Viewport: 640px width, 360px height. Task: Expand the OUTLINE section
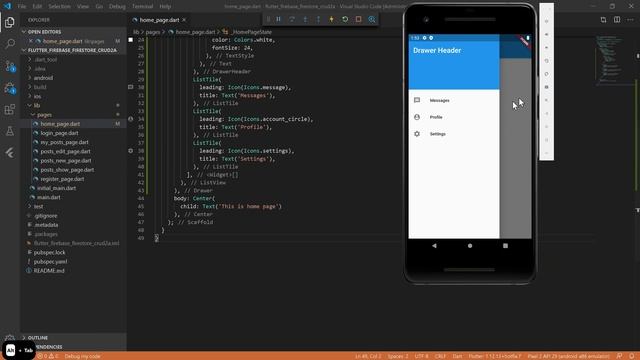coord(73,338)
